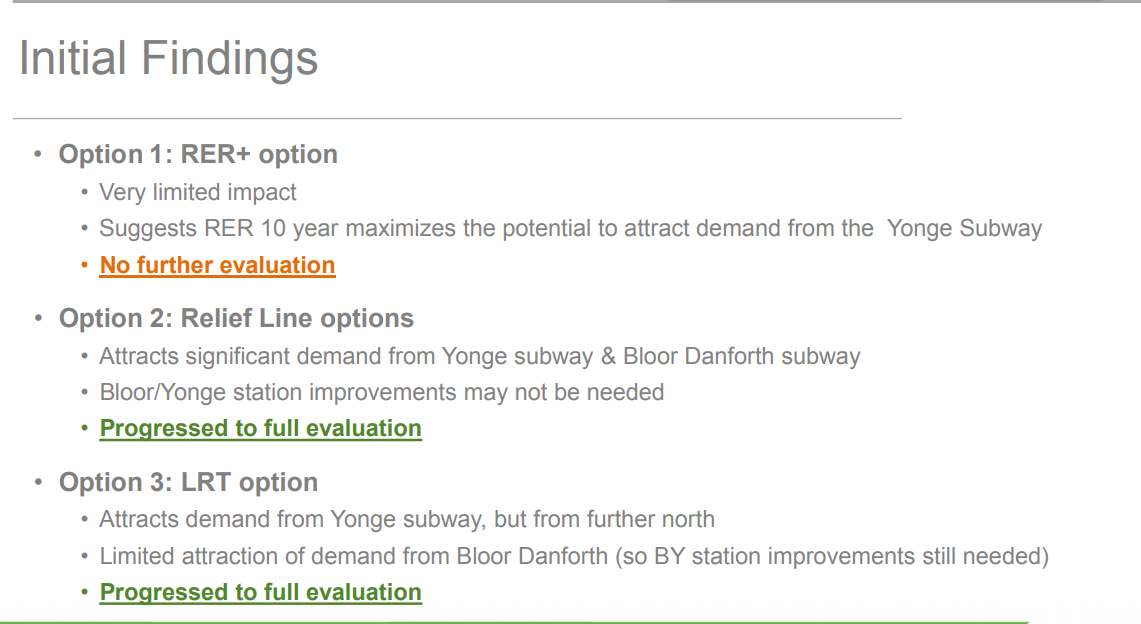Select the "Option 3: LRT option" heading
This screenshot has height=624, width=1141.
coord(188,482)
